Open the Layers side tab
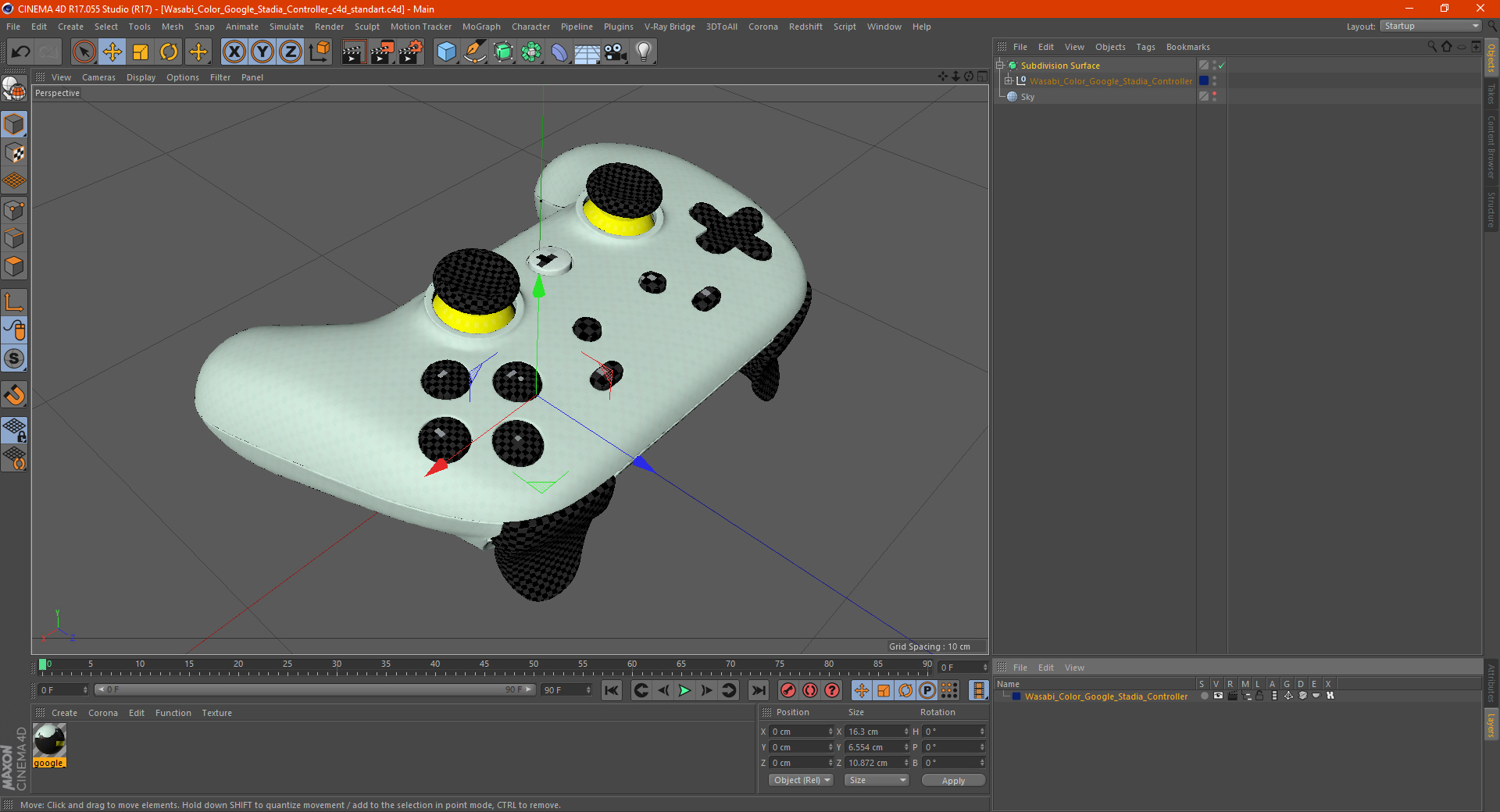This screenshot has height=812, width=1500. (x=1491, y=724)
